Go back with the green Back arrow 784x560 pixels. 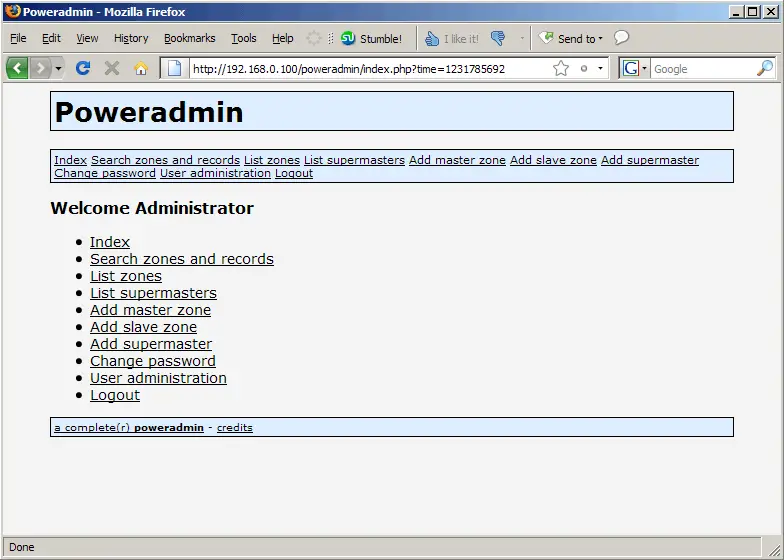pyautogui.click(x=18, y=68)
